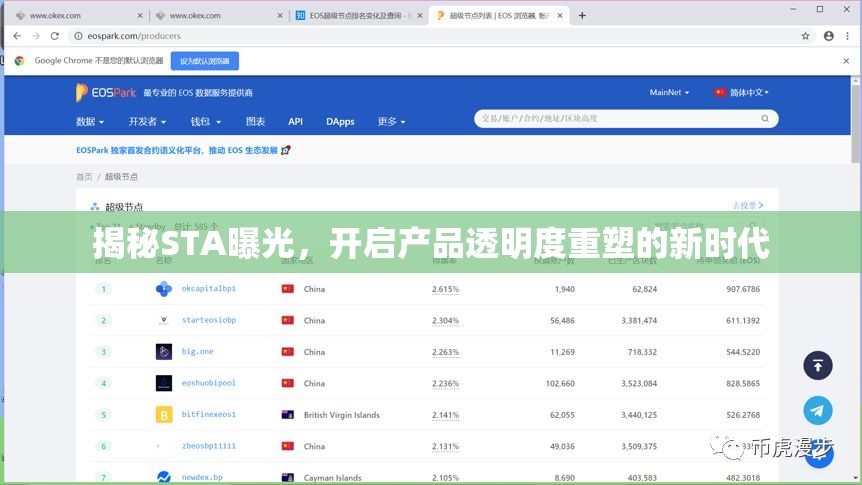Click the site info icon in address bar
862x485 pixels.
pos(78,36)
